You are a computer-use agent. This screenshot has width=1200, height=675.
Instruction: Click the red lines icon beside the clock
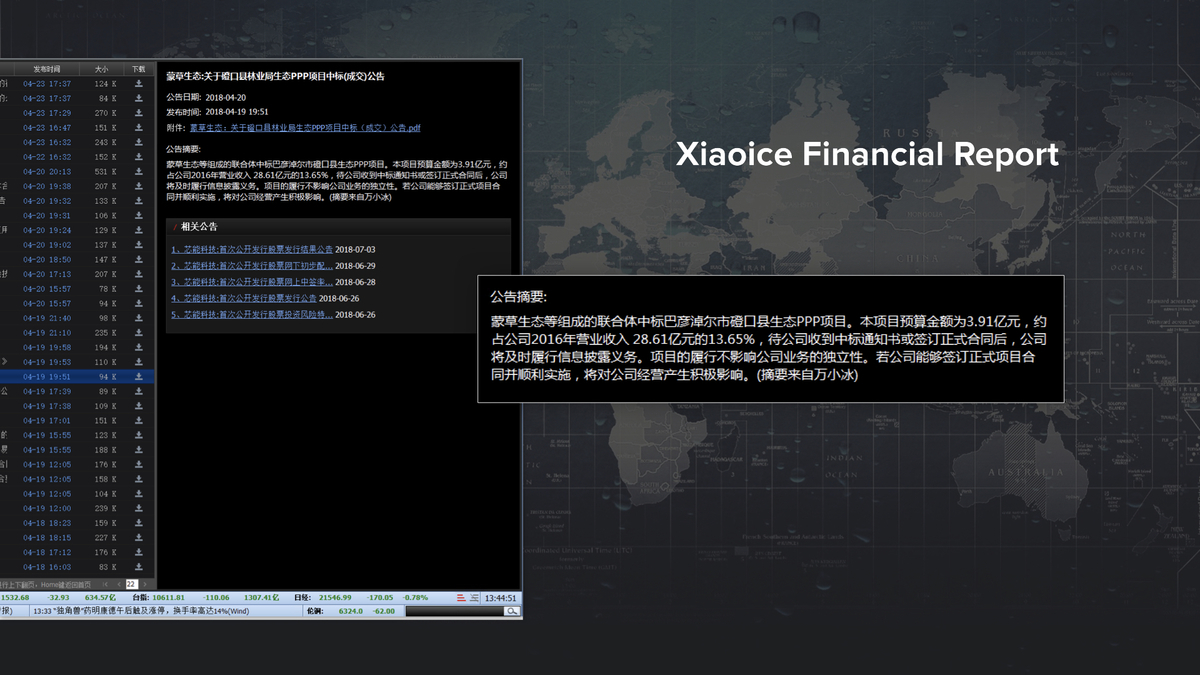[461, 597]
